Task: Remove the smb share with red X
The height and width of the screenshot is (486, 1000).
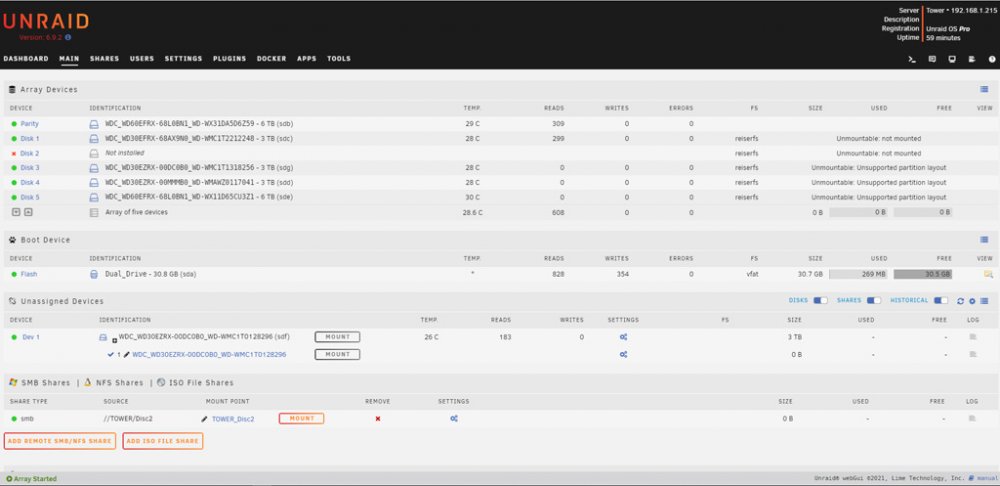Action: tap(378, 419)
